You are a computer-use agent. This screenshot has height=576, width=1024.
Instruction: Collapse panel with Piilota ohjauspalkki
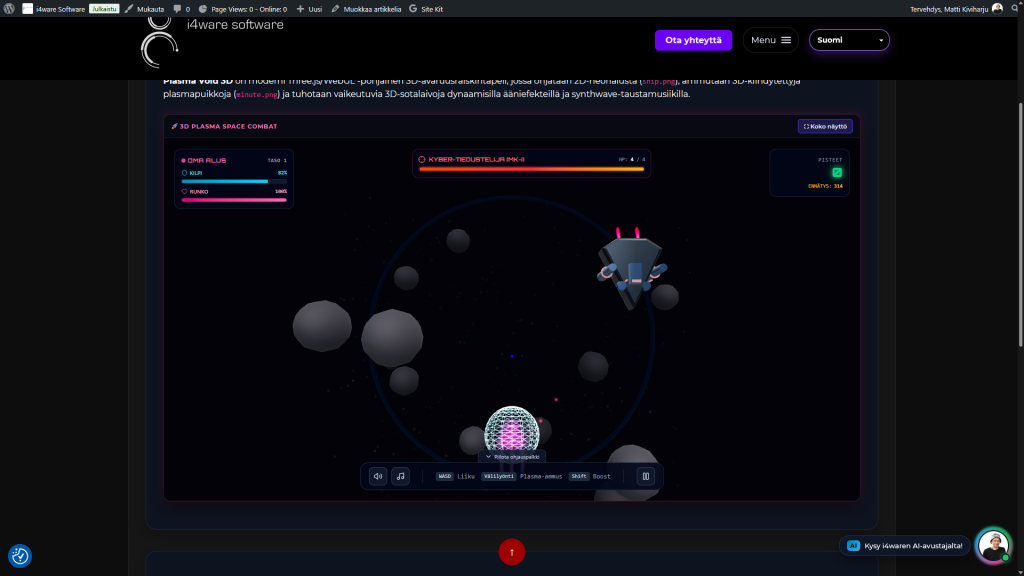point(512,456)
